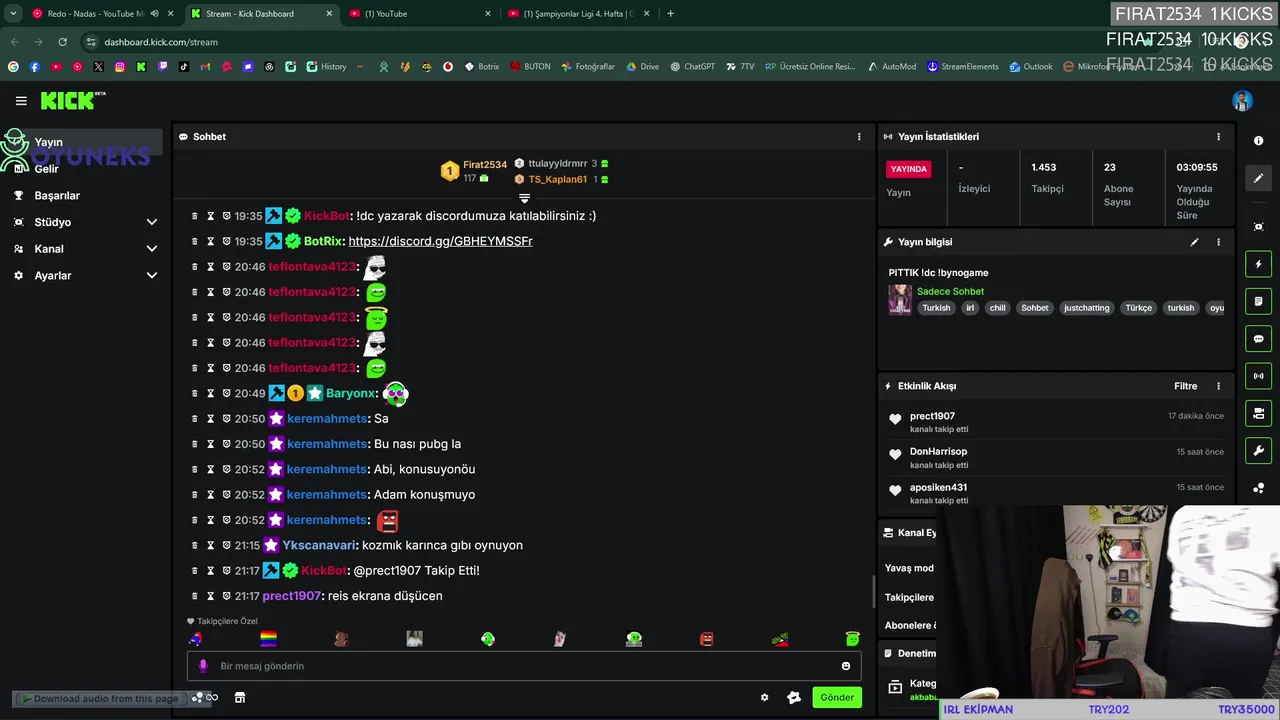Click the chat identity badge icon near Gönder
The height and width of the screenshot is (720, 1280).
tap(794, 698)
